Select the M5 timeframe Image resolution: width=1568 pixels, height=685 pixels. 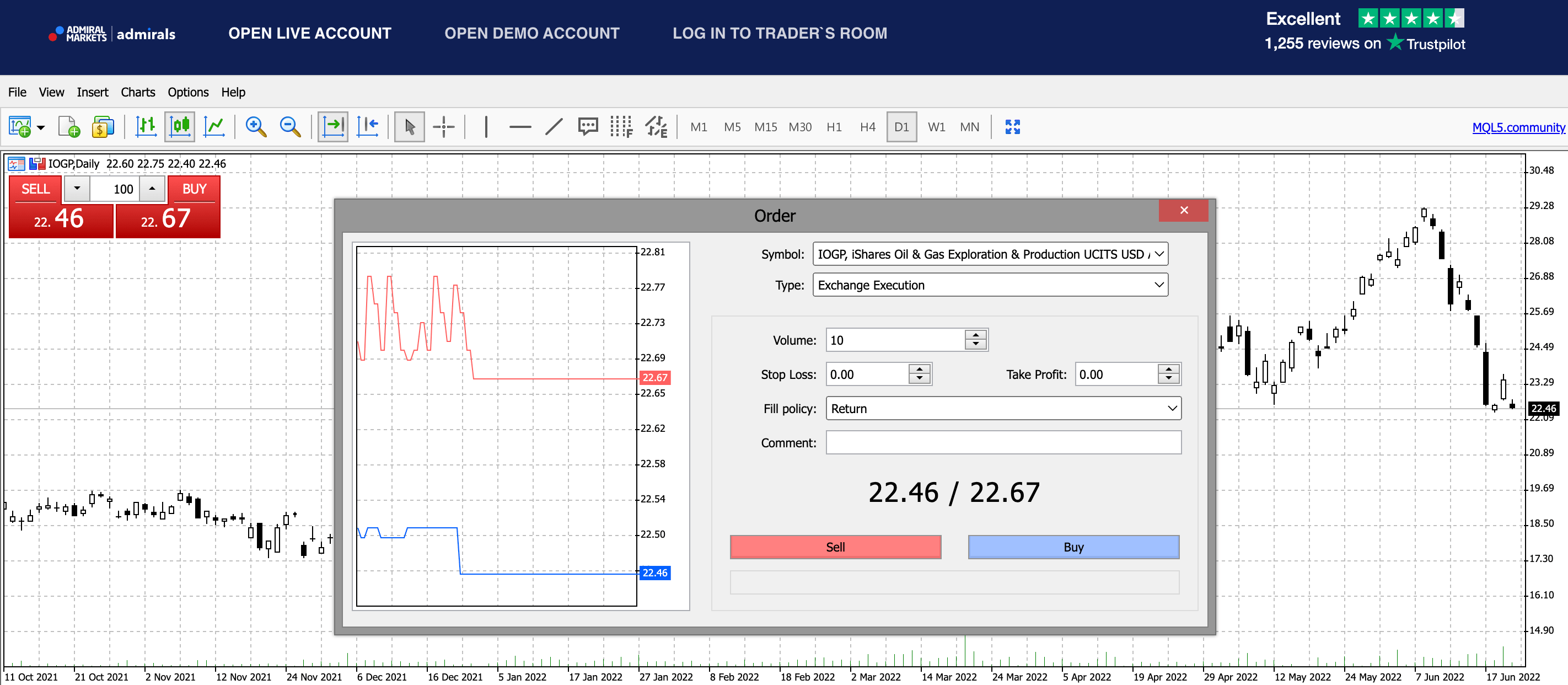732,127
